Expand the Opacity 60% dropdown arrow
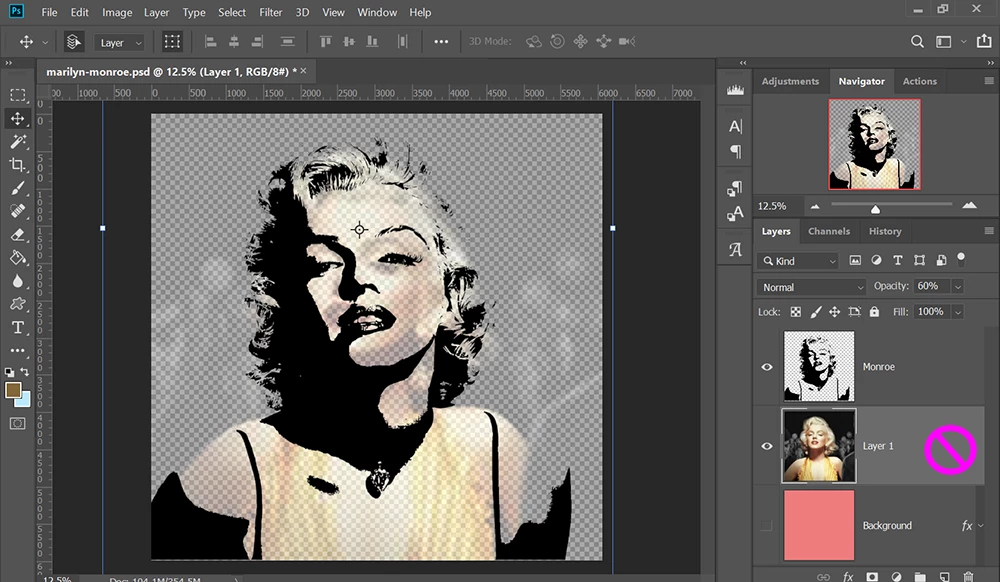This screenshot has height=582, width=1000. point(957,287)
